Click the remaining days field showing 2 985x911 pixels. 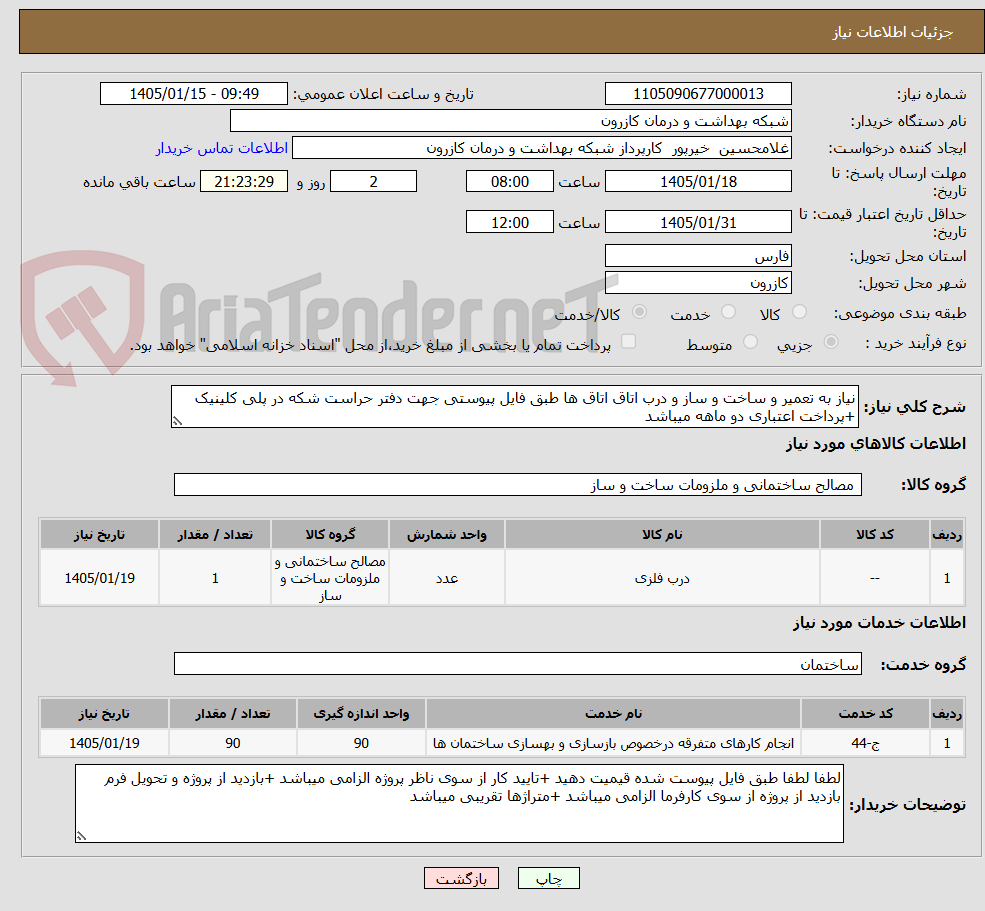click(373, 182)
